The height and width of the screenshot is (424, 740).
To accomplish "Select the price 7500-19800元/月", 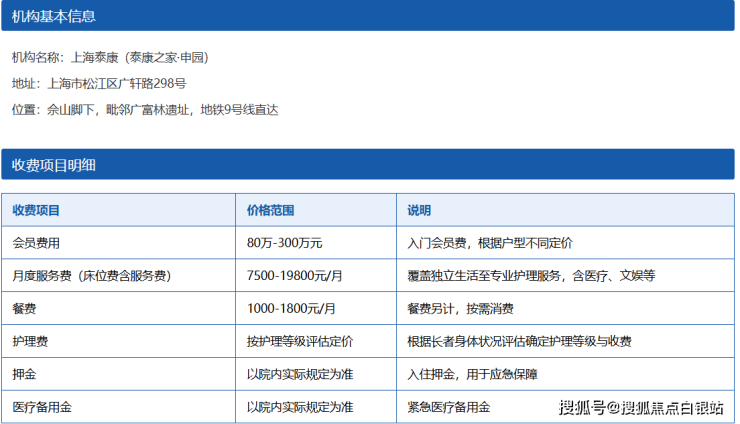I will click(x=294, y=276).
